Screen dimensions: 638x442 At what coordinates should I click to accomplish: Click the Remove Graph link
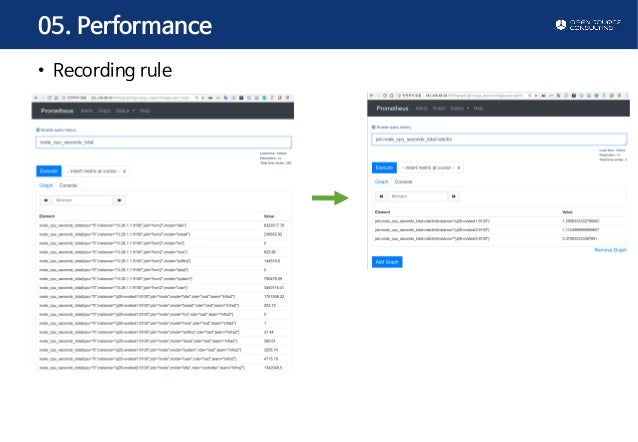(610, 250)
